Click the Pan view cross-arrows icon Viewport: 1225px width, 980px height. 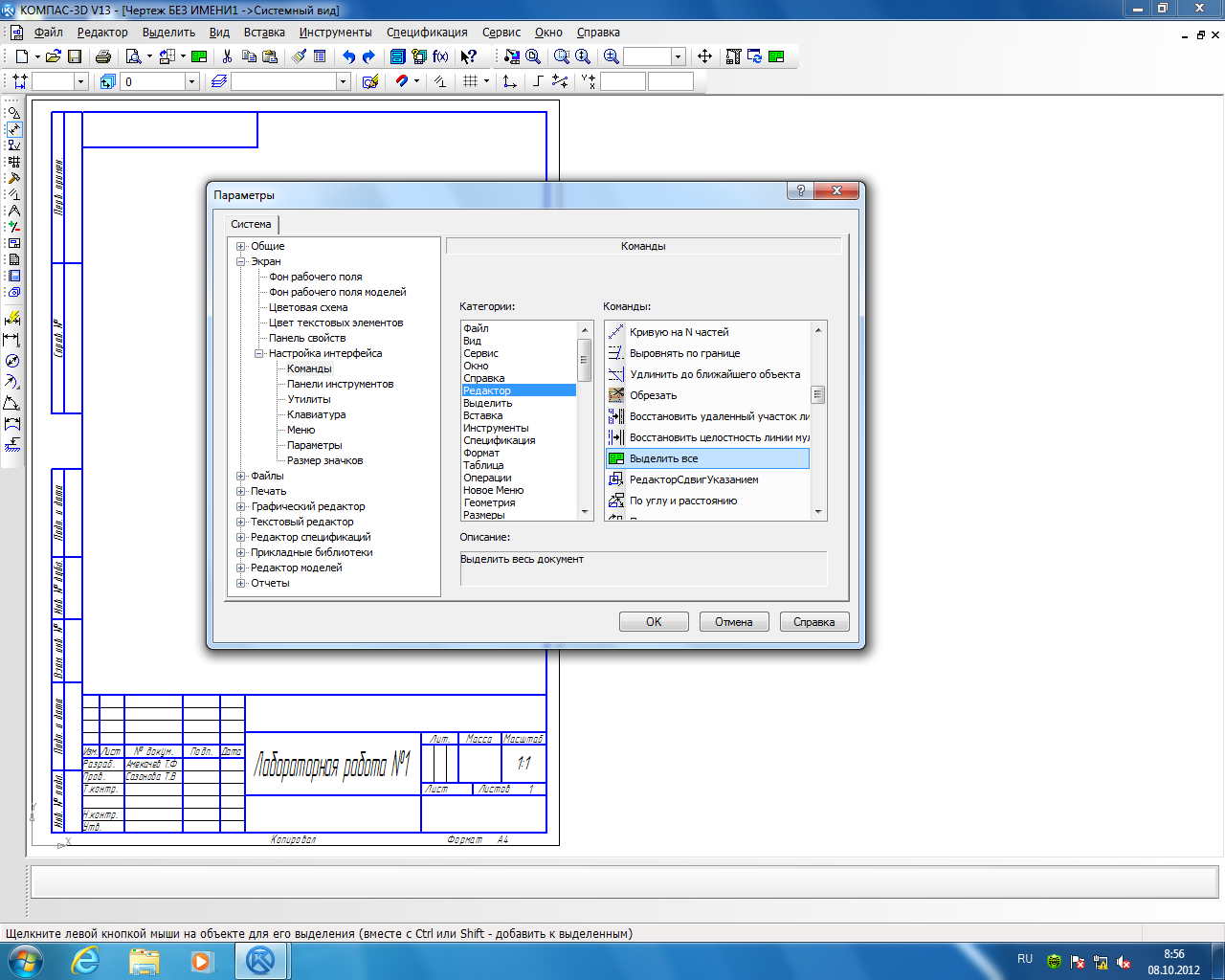[704, 56]
